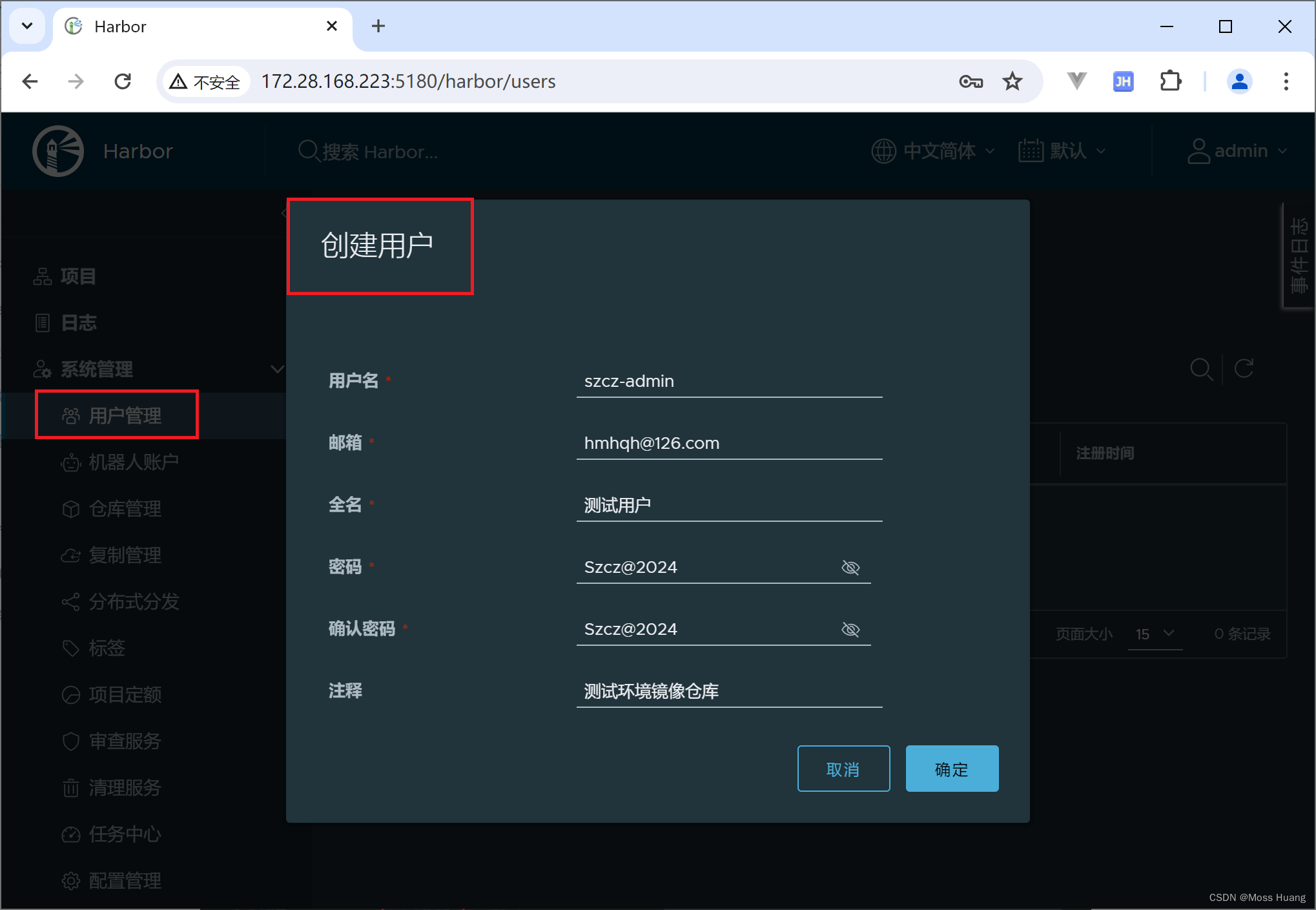This screenshot has height=910, width=1316.
Task: Open 分布式分发 in sidebar
Action: click(x=134, y=602)
